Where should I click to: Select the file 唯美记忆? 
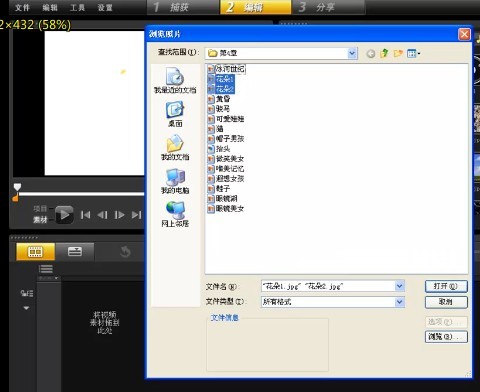[x=226, y=169]
